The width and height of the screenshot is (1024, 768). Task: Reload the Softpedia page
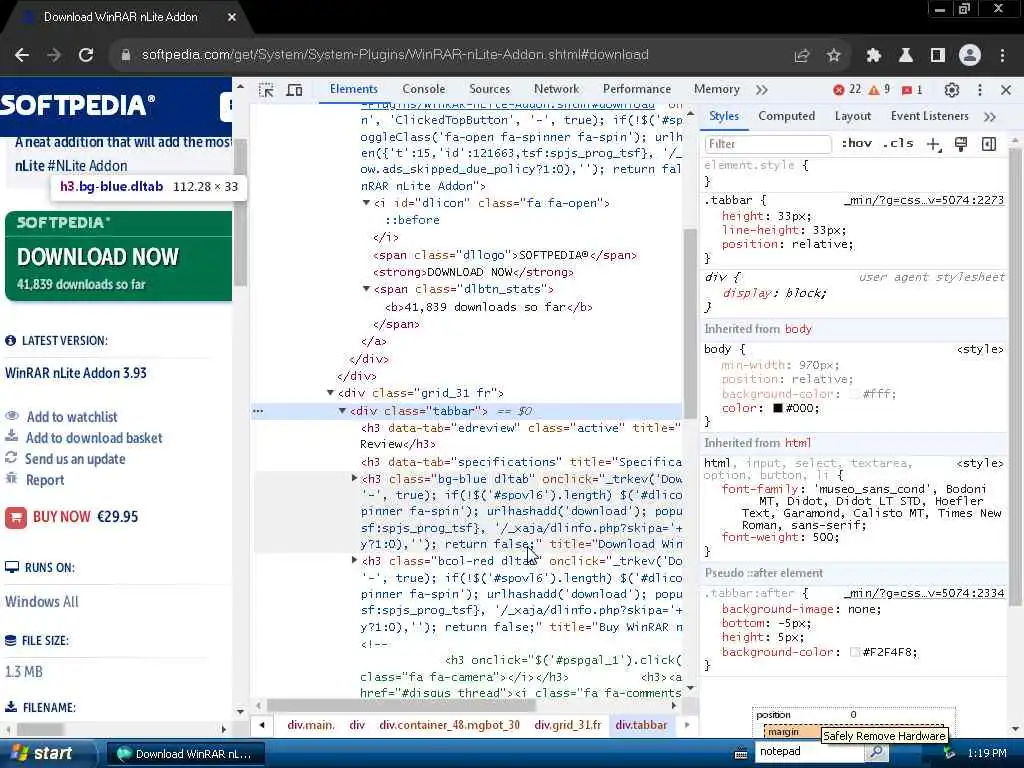pos(86,56)
